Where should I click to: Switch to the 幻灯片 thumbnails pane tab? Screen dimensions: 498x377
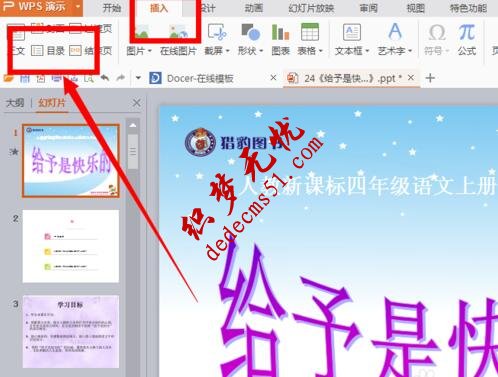52,103
